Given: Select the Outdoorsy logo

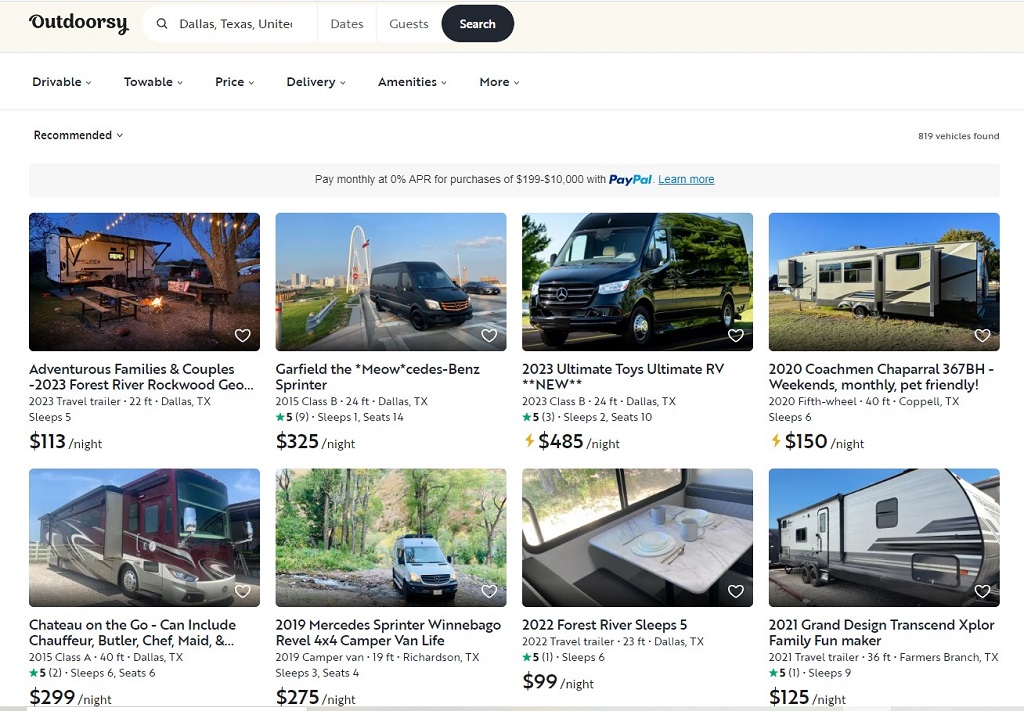Looking at the screenshot, I should tap(78, 22).
